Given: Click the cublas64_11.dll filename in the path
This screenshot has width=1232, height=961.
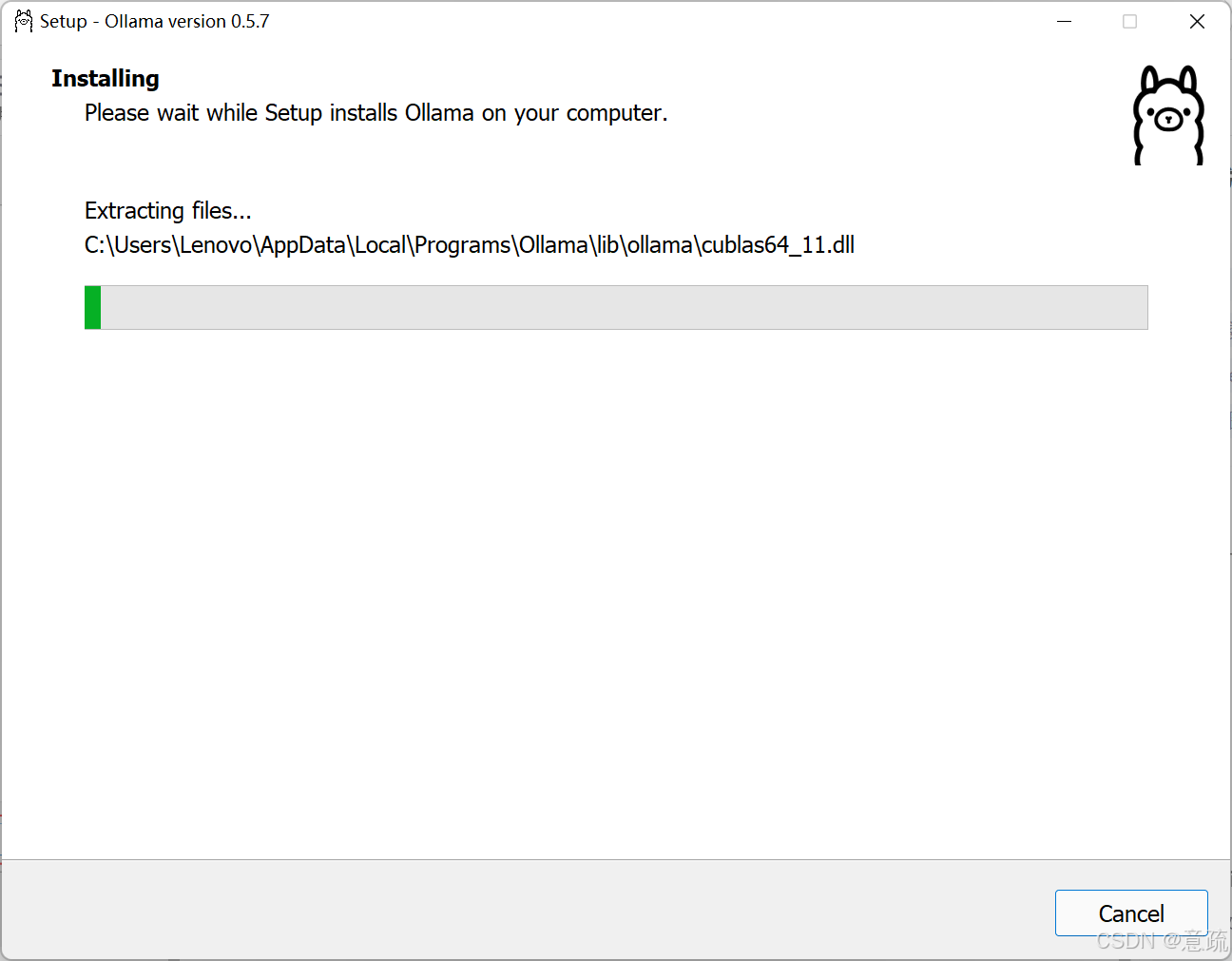Looking at the screenshot, I should (x=778, y=245).
